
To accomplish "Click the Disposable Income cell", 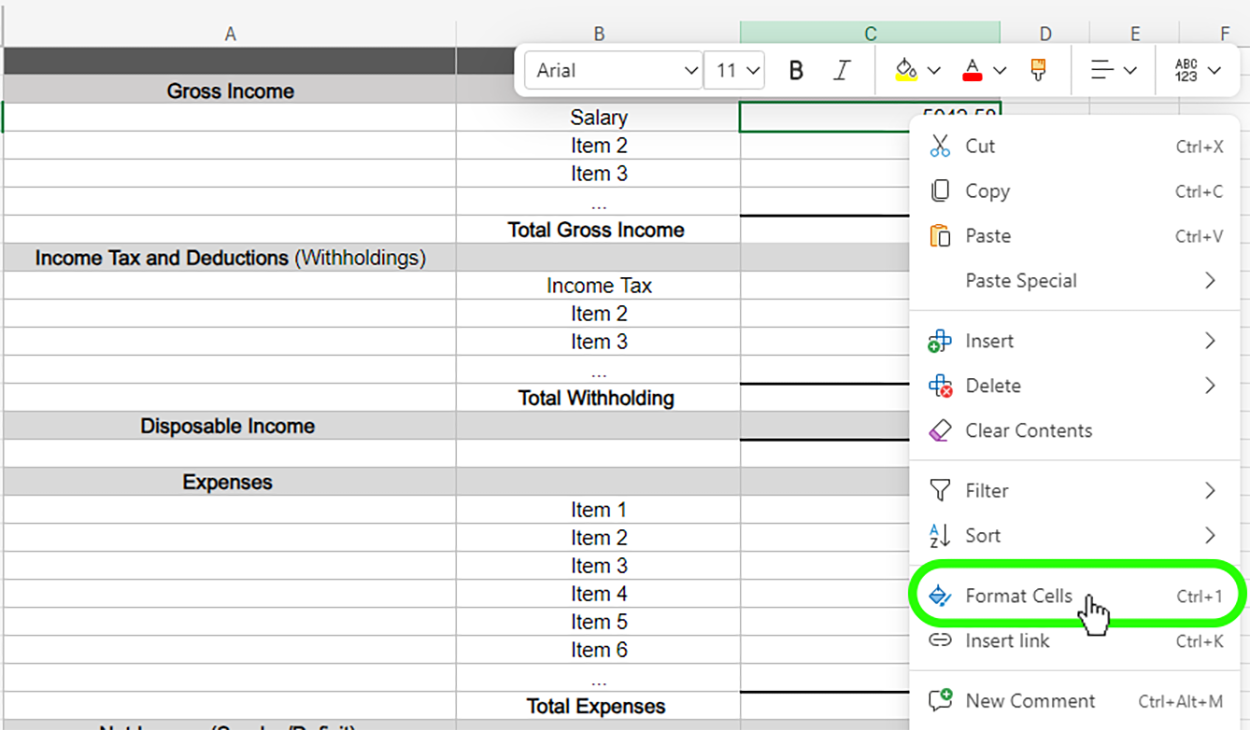I will [230, 426].
